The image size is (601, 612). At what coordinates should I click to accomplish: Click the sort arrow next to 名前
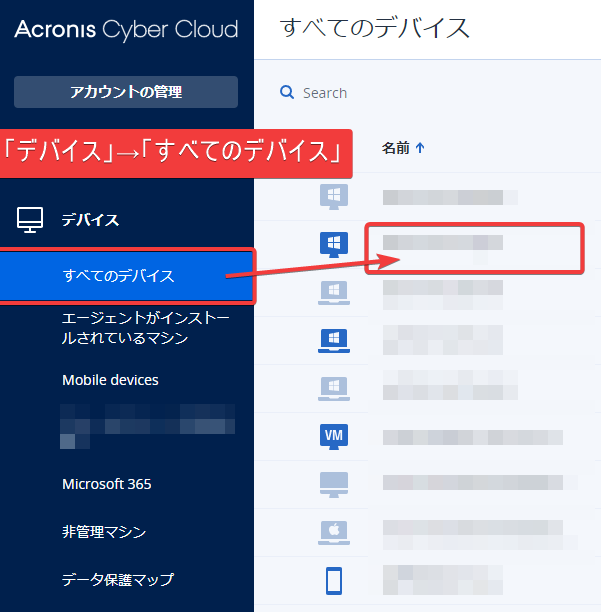(x=420, y=148)
